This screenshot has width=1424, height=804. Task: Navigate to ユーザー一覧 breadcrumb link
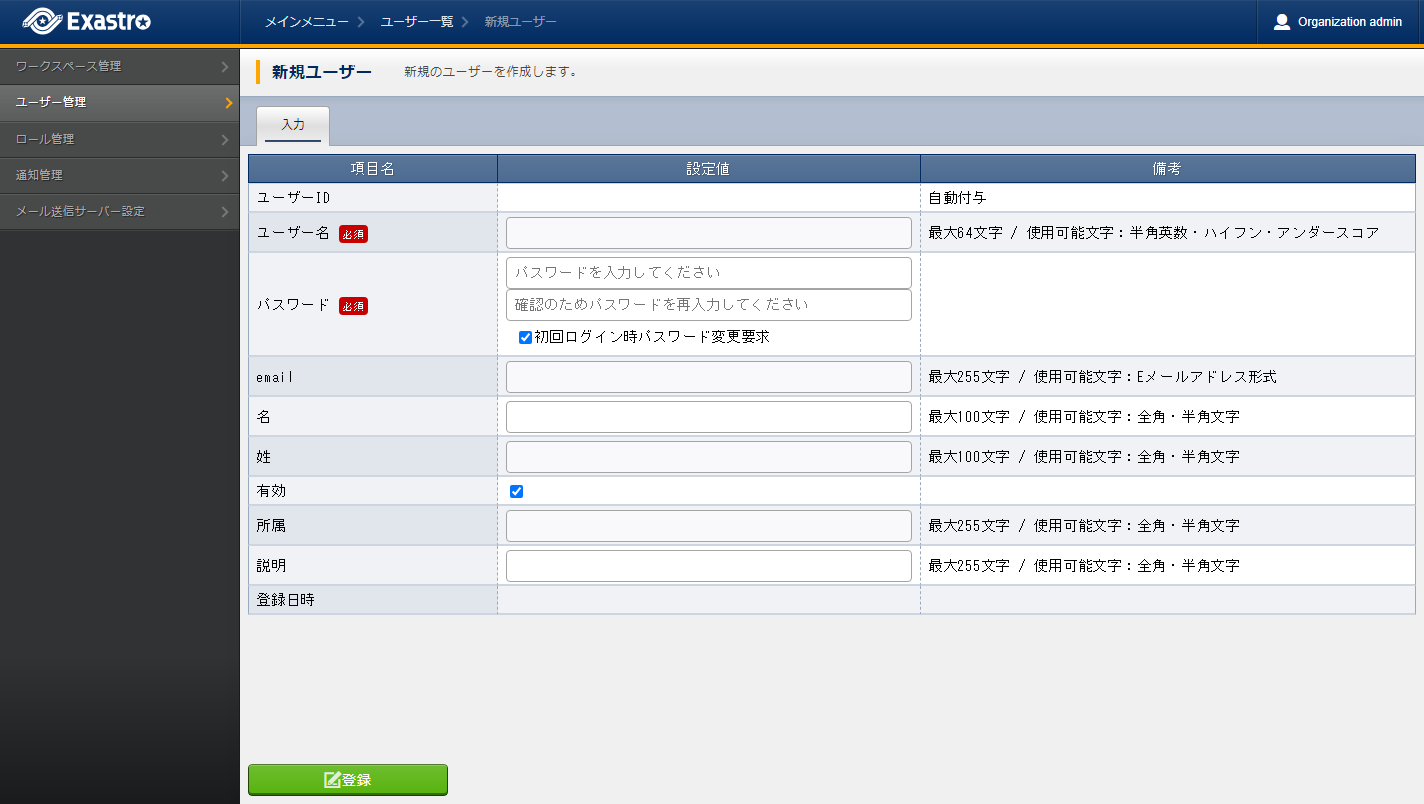(416, 22)
